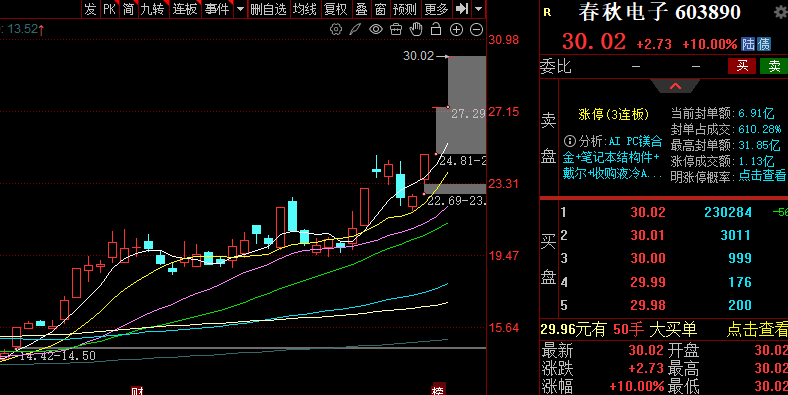Click buy level 1 volume 230284
788x395 pixels.
click(x=728, y=212)
